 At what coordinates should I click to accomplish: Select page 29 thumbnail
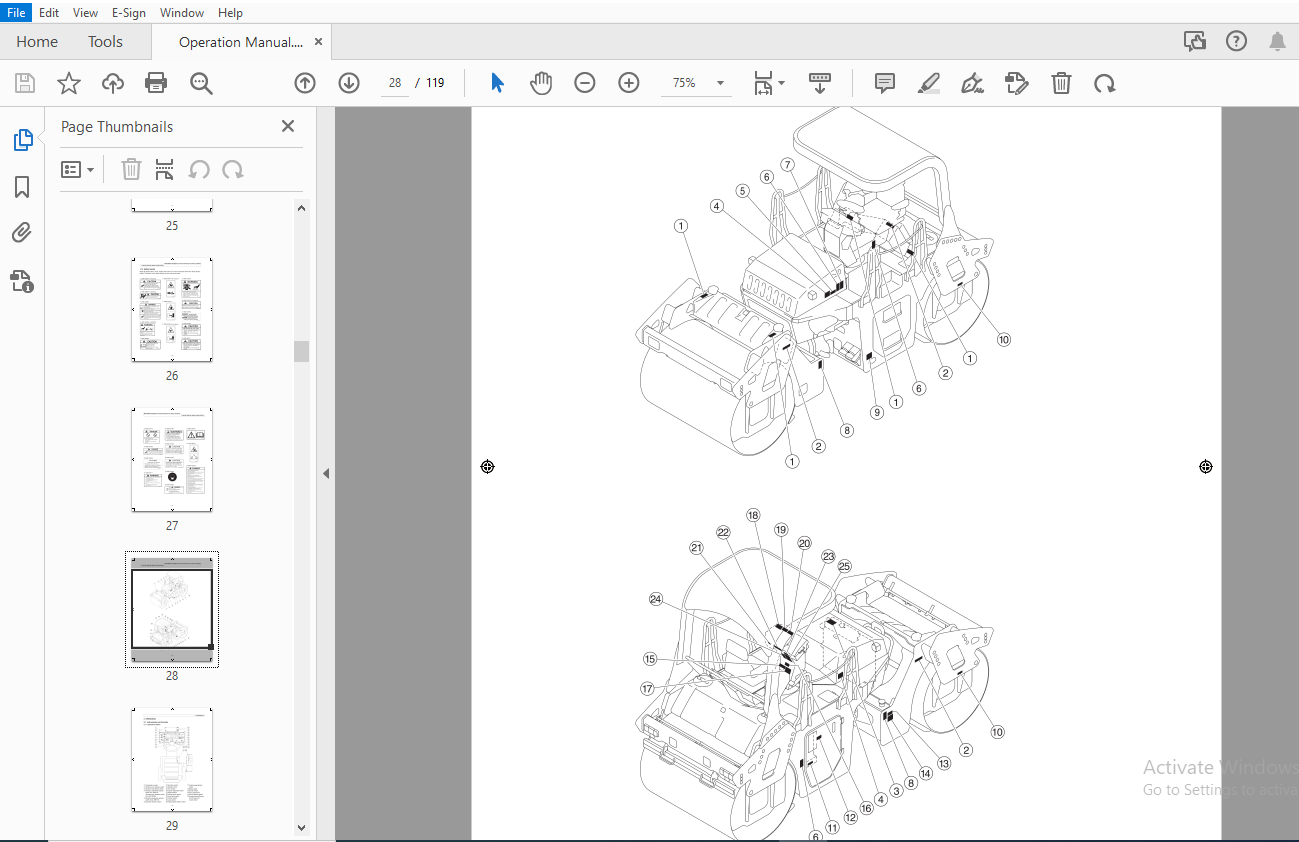tap(172, 759)
